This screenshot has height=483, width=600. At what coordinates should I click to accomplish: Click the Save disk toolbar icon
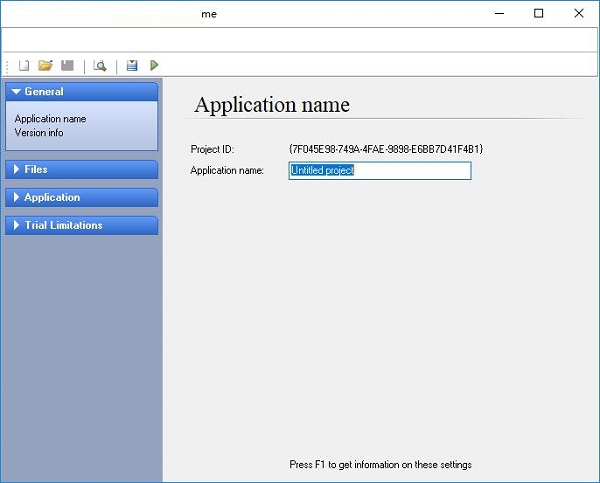67,65
